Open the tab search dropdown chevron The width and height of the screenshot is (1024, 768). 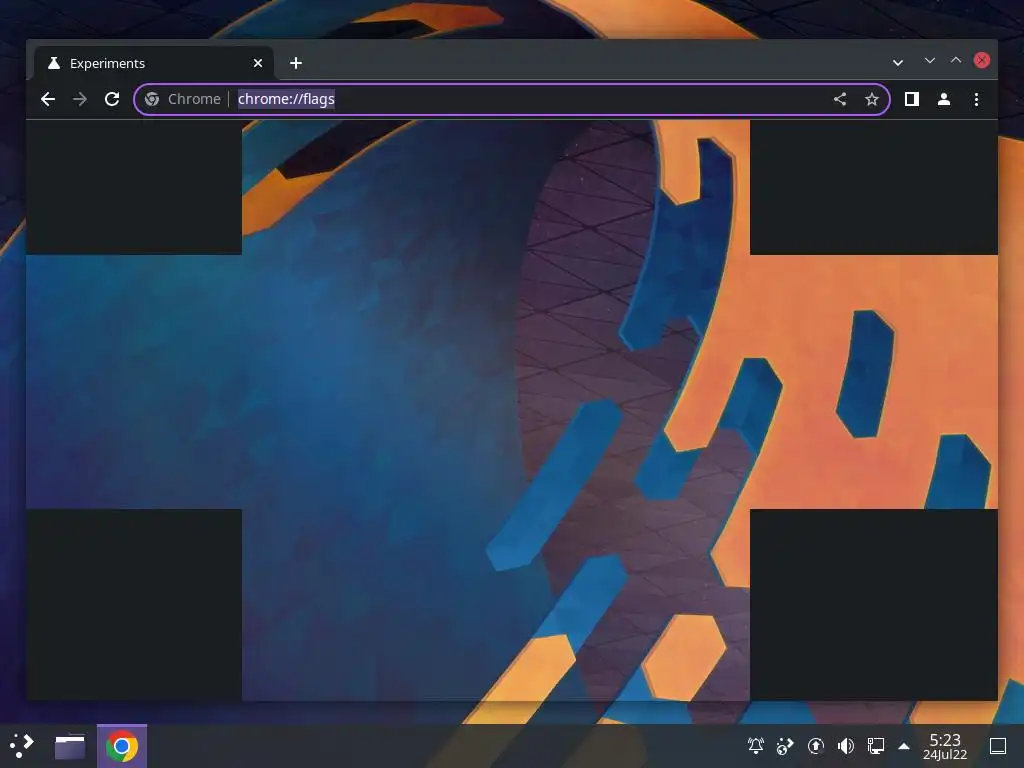[x=898, y=63]
